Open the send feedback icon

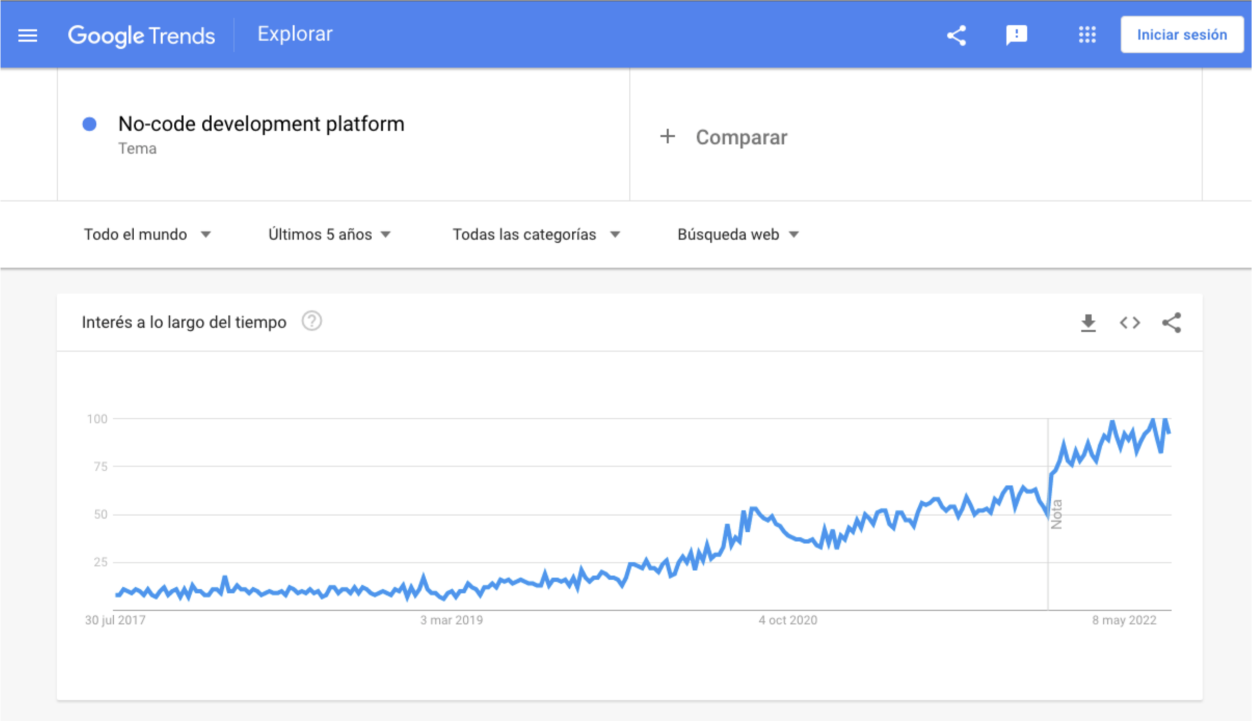1017,35
